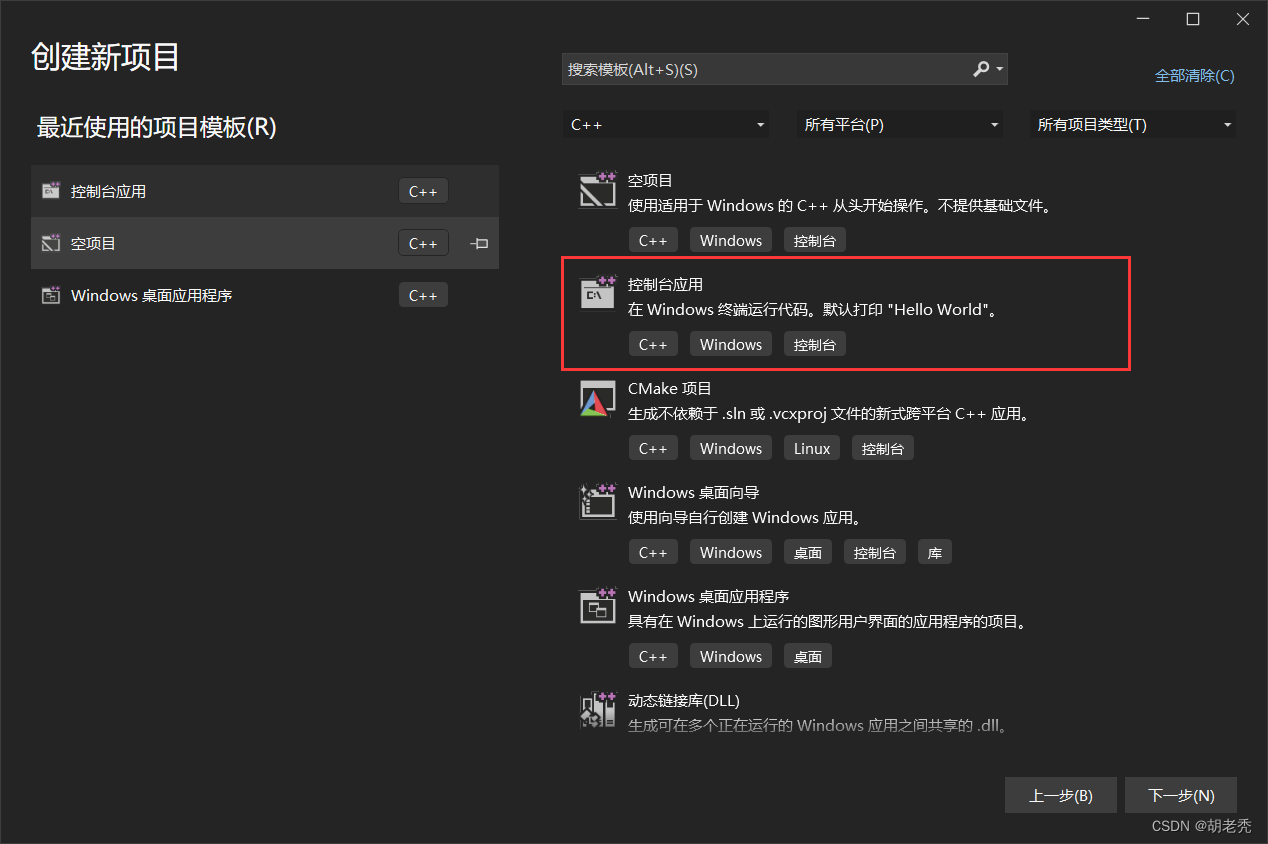Click C++ tag under Windows 桌面向导
1268x844 pixels.
[653, 552]
